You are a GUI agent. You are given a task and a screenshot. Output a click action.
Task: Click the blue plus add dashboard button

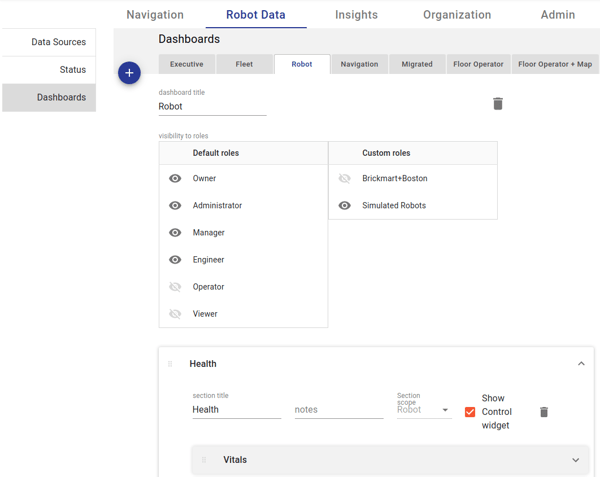[129, 73]
